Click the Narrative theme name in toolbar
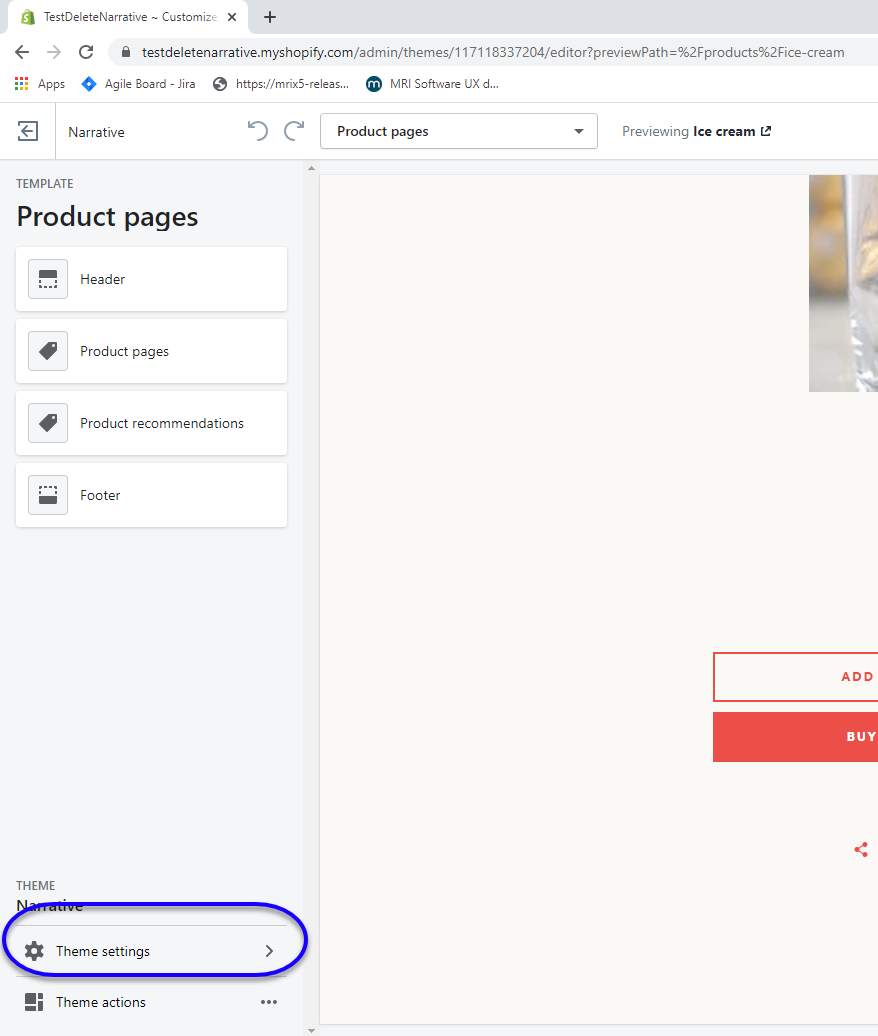Screen dimensions: 878x1036 click(x=96, y=132)
